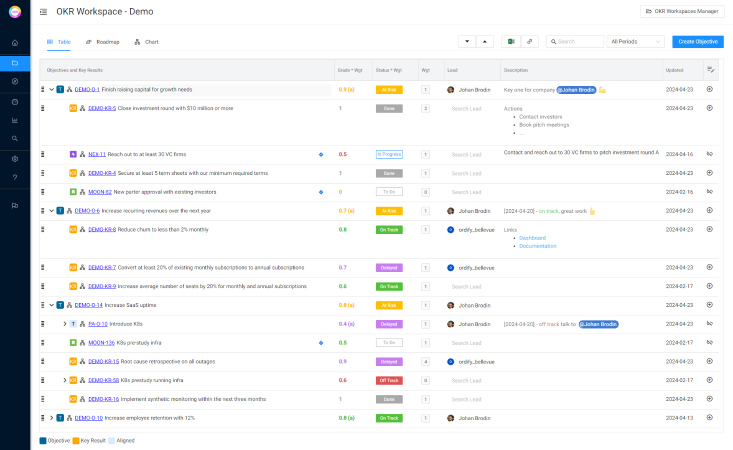Screen dimensions: 733x450
Task: Open the bar chart reports sidebar icon
Action: click(15, 120)
